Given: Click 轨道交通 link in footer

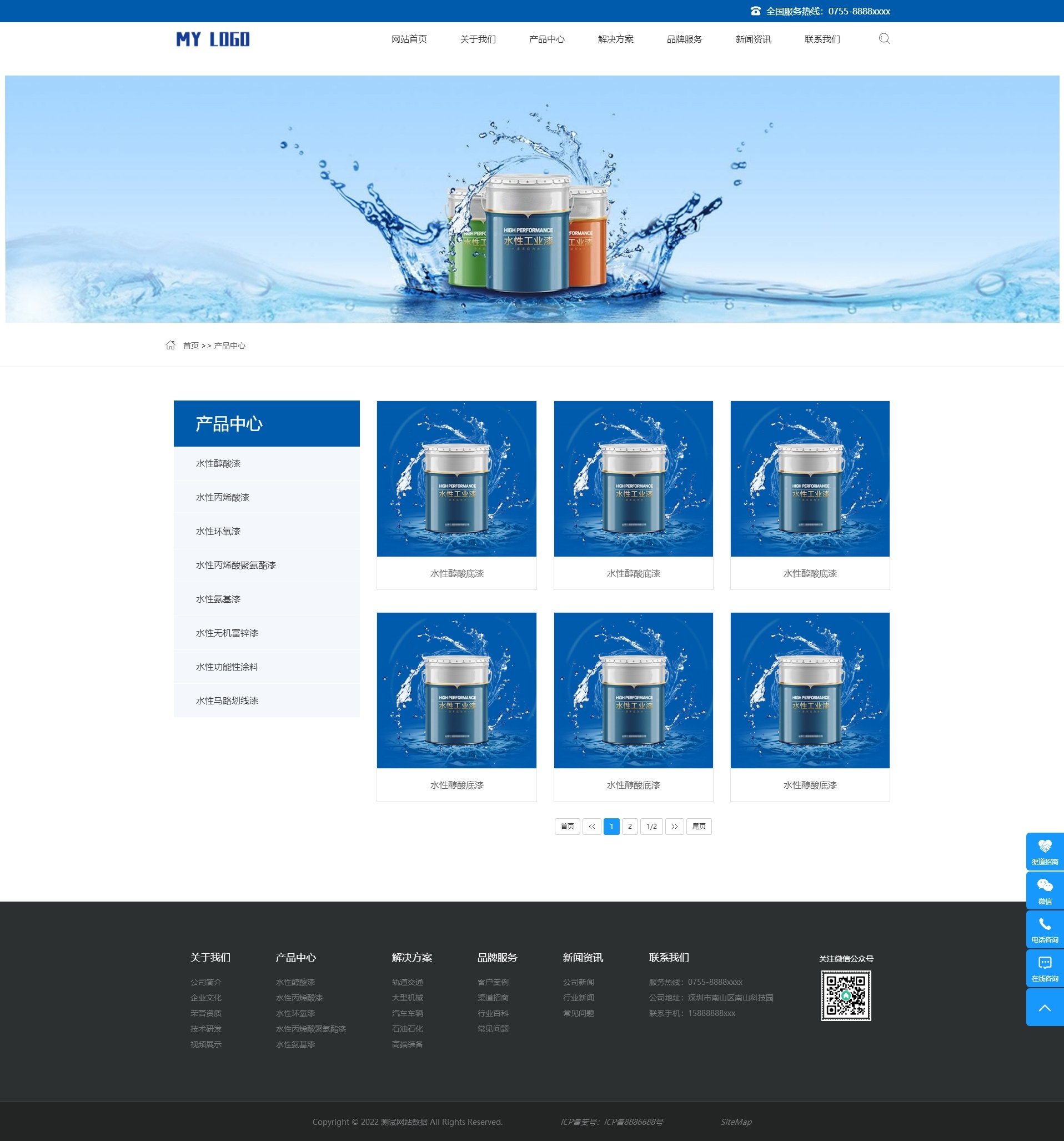Looking at the screenshot, I should [407, 982].
